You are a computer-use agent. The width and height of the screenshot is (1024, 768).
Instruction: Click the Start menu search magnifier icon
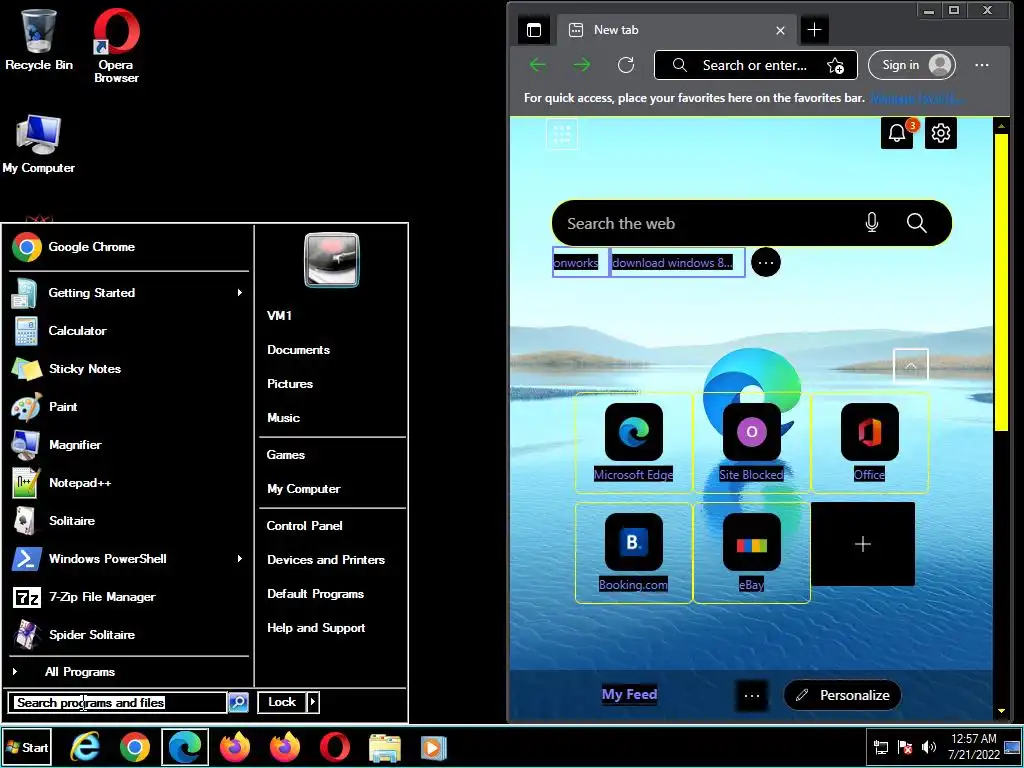coord(238,703)
